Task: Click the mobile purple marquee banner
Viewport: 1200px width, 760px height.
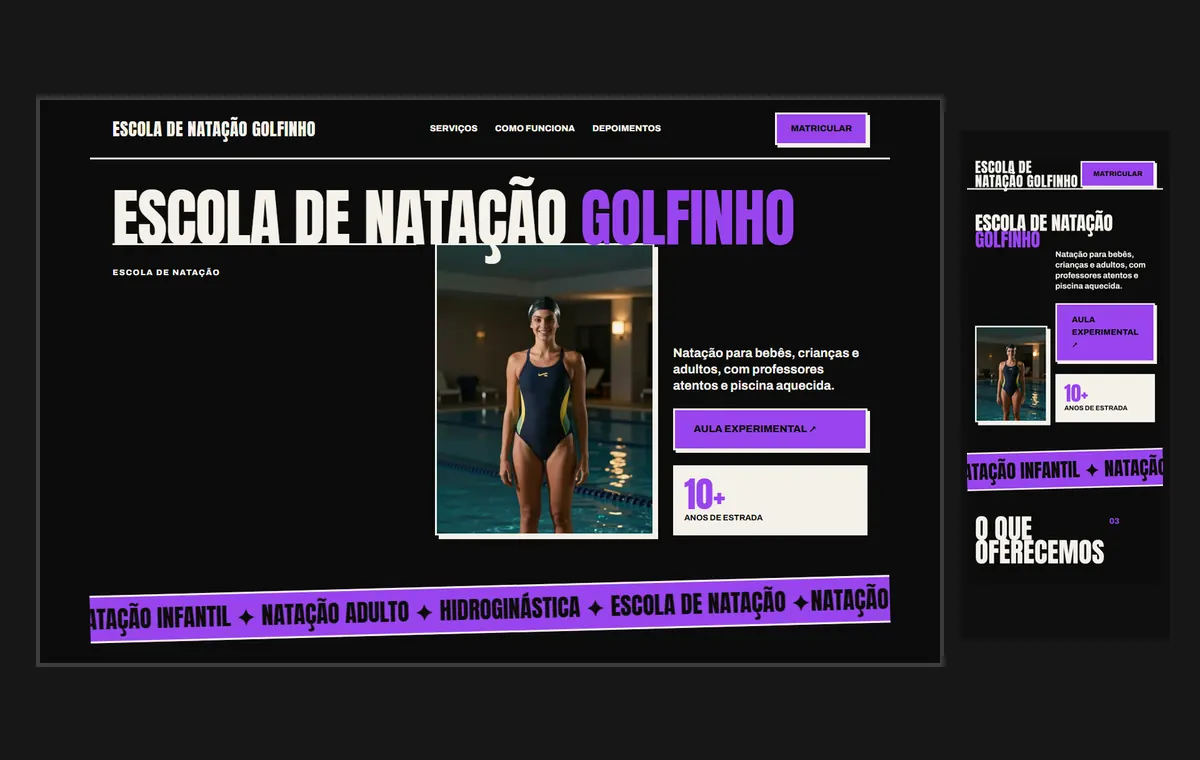Action: (x=1065, y=469)
